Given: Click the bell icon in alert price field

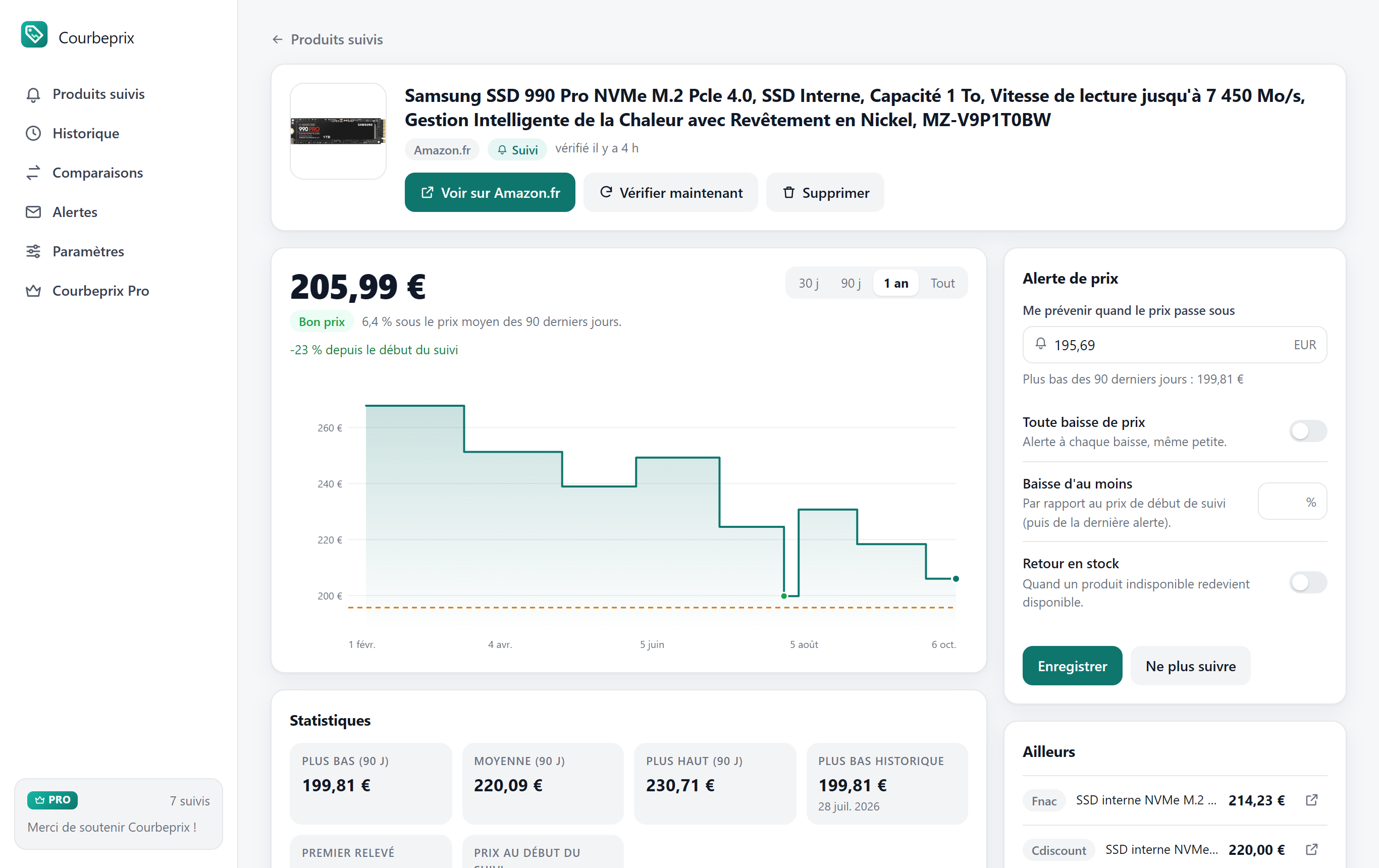Looking at the screenshot, I should click(x=1040, y=344).
